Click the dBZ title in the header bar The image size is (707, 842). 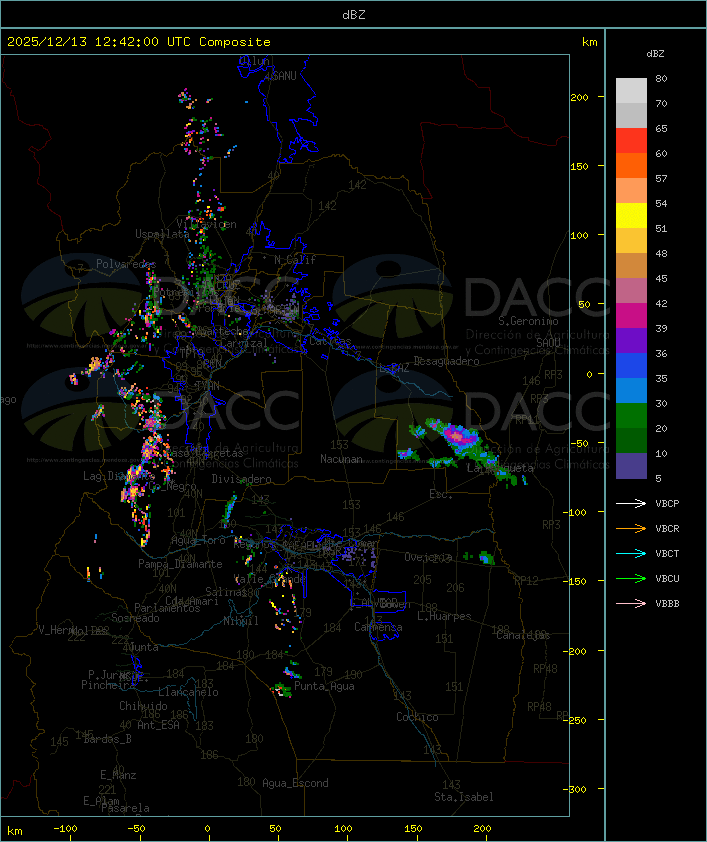click(354, 14)
